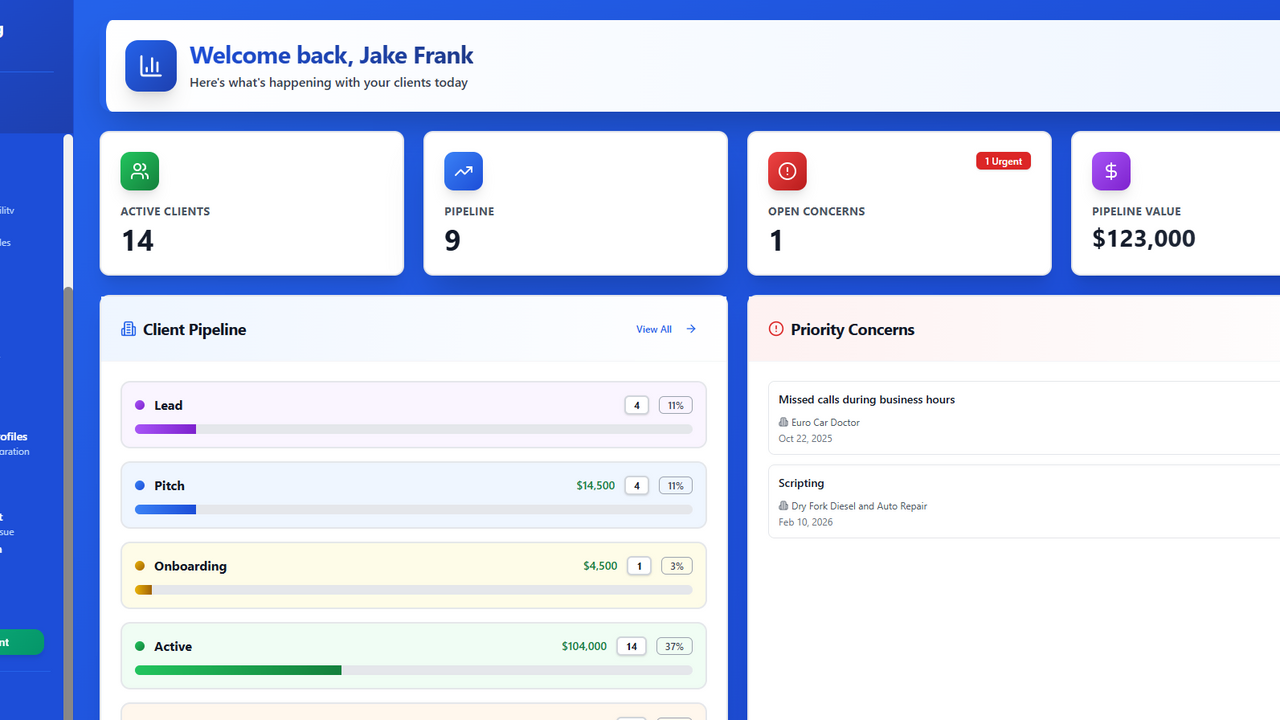Click the blue dot on the Pitch stage
1280x720 pixels.
[x=140, y=485]
